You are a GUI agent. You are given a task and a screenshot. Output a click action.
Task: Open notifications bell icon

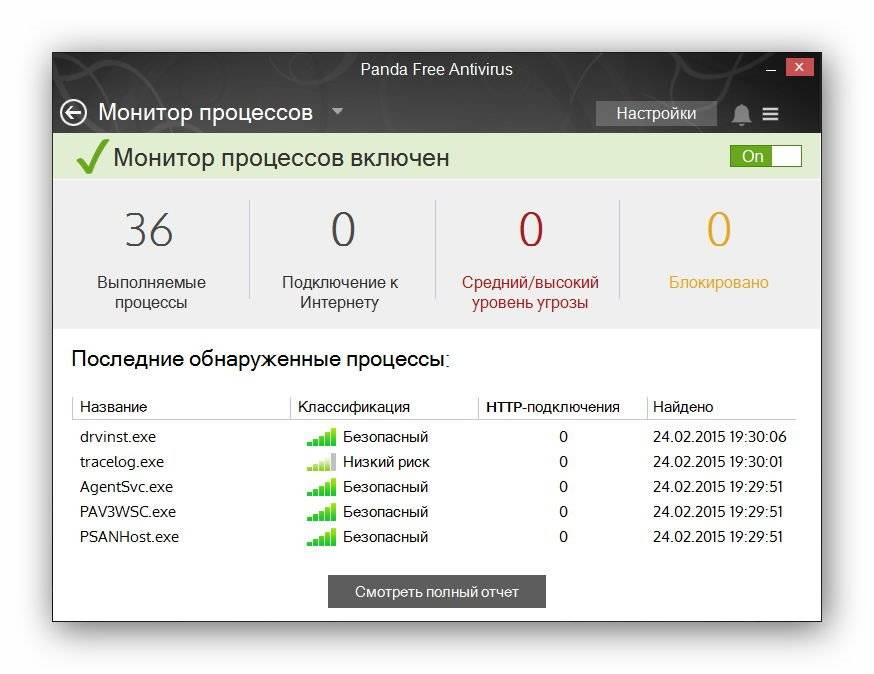pyautogui.click(x=741, y=114)
